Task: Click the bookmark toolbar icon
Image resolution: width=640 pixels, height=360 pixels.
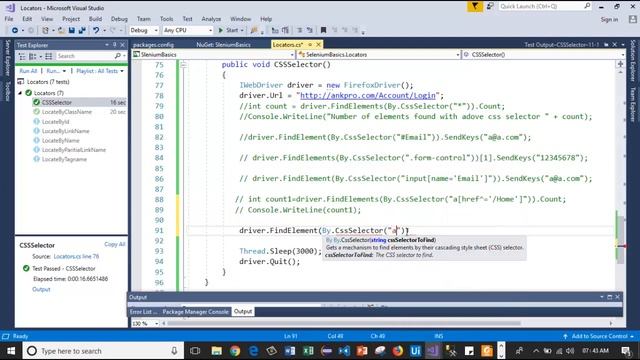Action: [x=323, y=30]
